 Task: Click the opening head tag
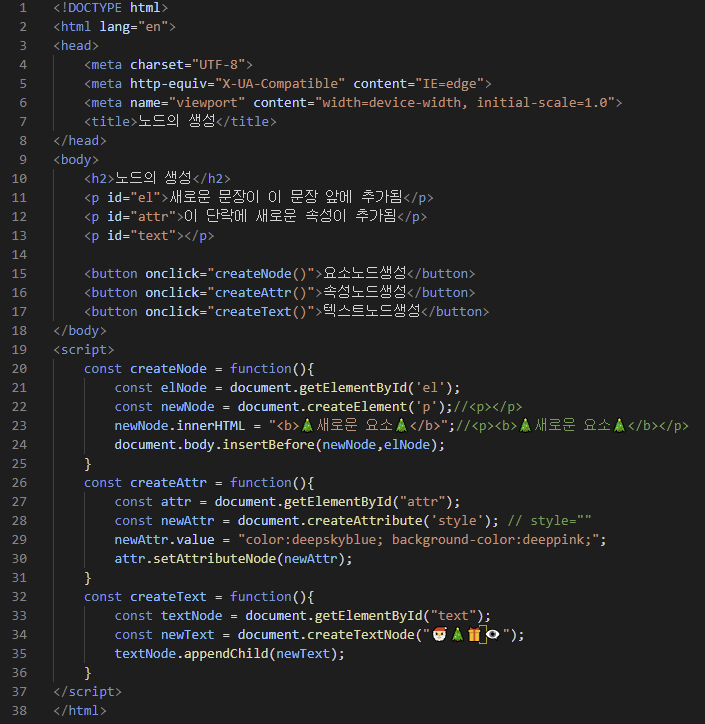(x=76, y=46)
